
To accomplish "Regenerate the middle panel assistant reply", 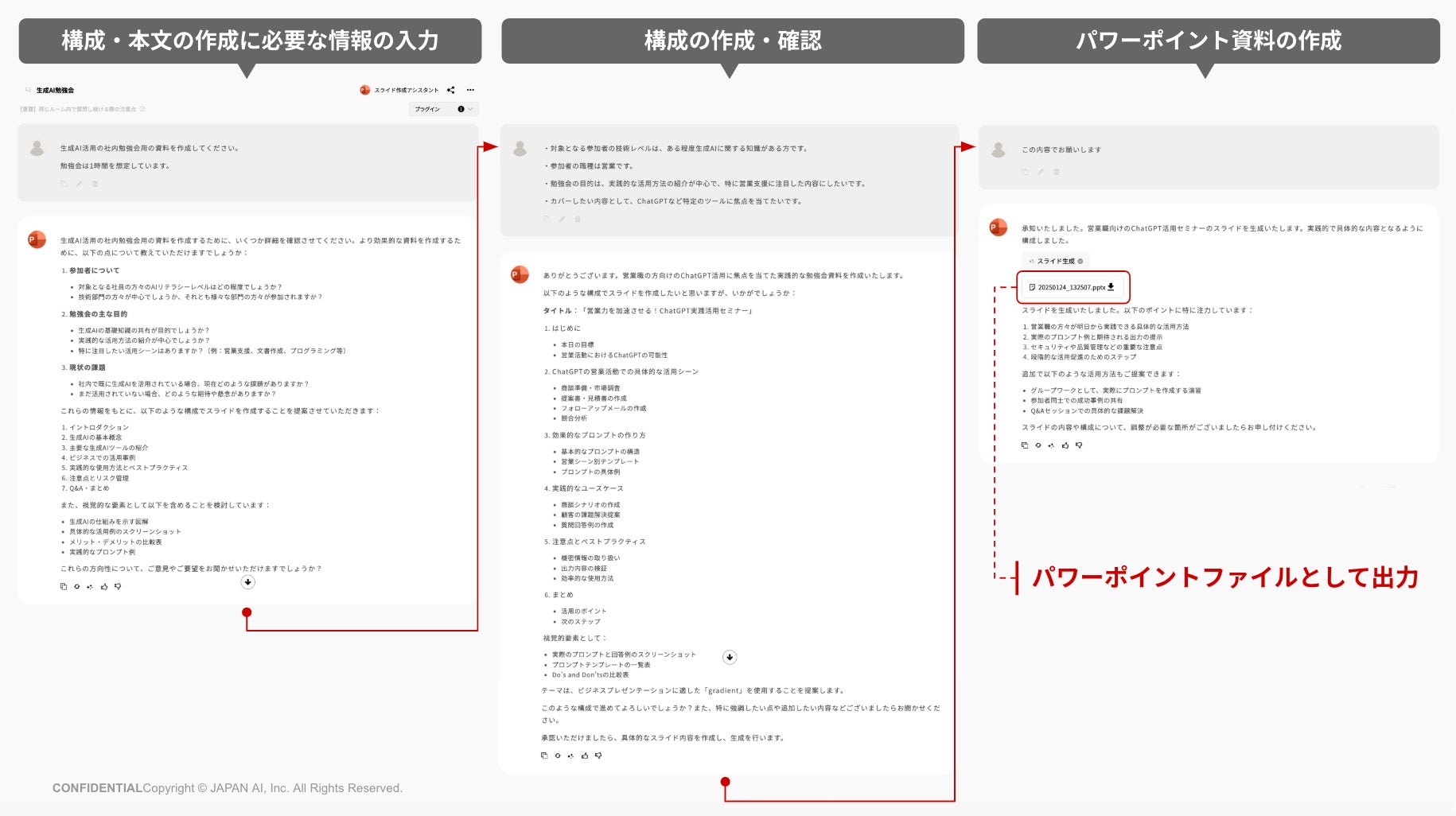I will (x=558, y=756).
